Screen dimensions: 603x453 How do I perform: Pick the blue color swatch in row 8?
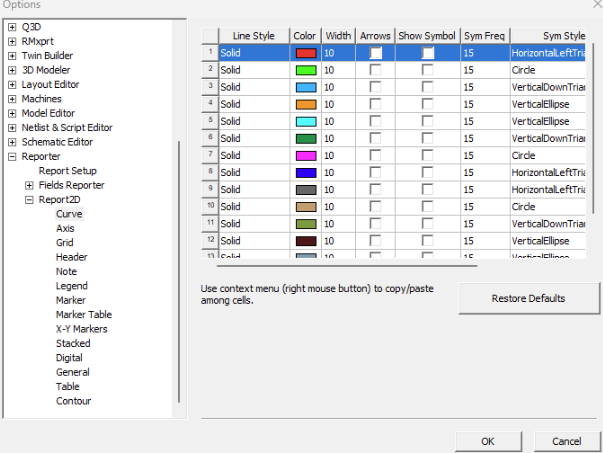click(x=305, y=172)
